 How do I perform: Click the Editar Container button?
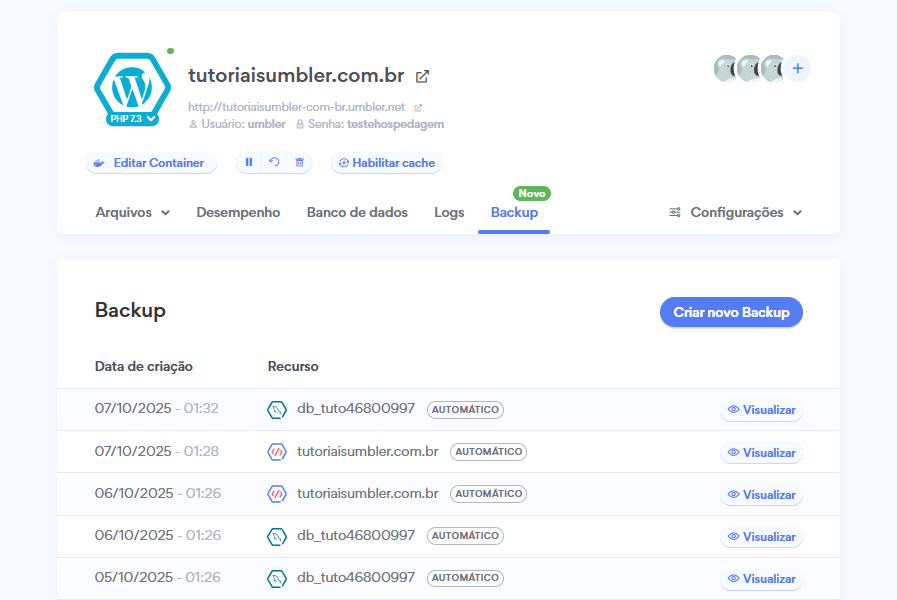(150, 163)
